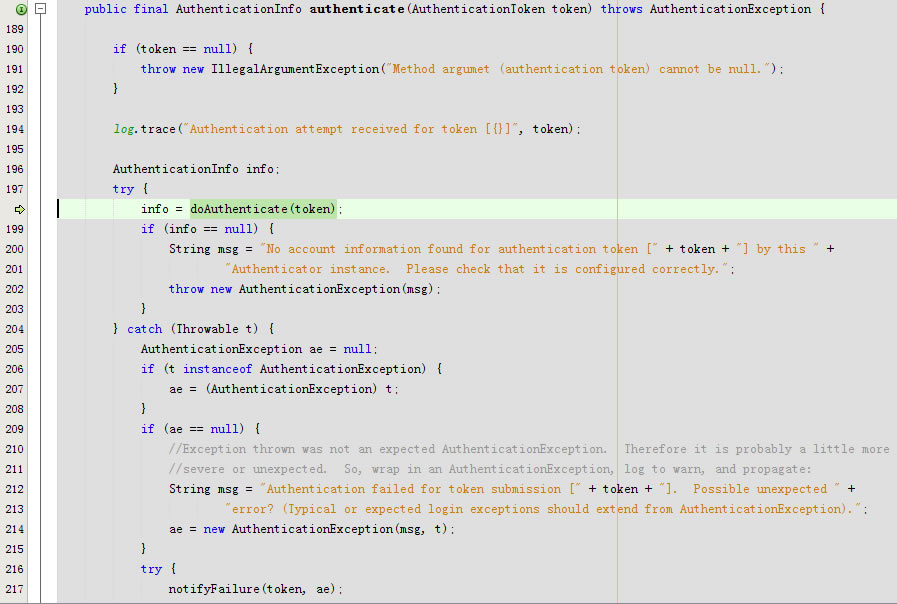Click the bold authenticate method name
Viewport: 897px width, 604px height.
pyautogui.click(x=357, y=9)
